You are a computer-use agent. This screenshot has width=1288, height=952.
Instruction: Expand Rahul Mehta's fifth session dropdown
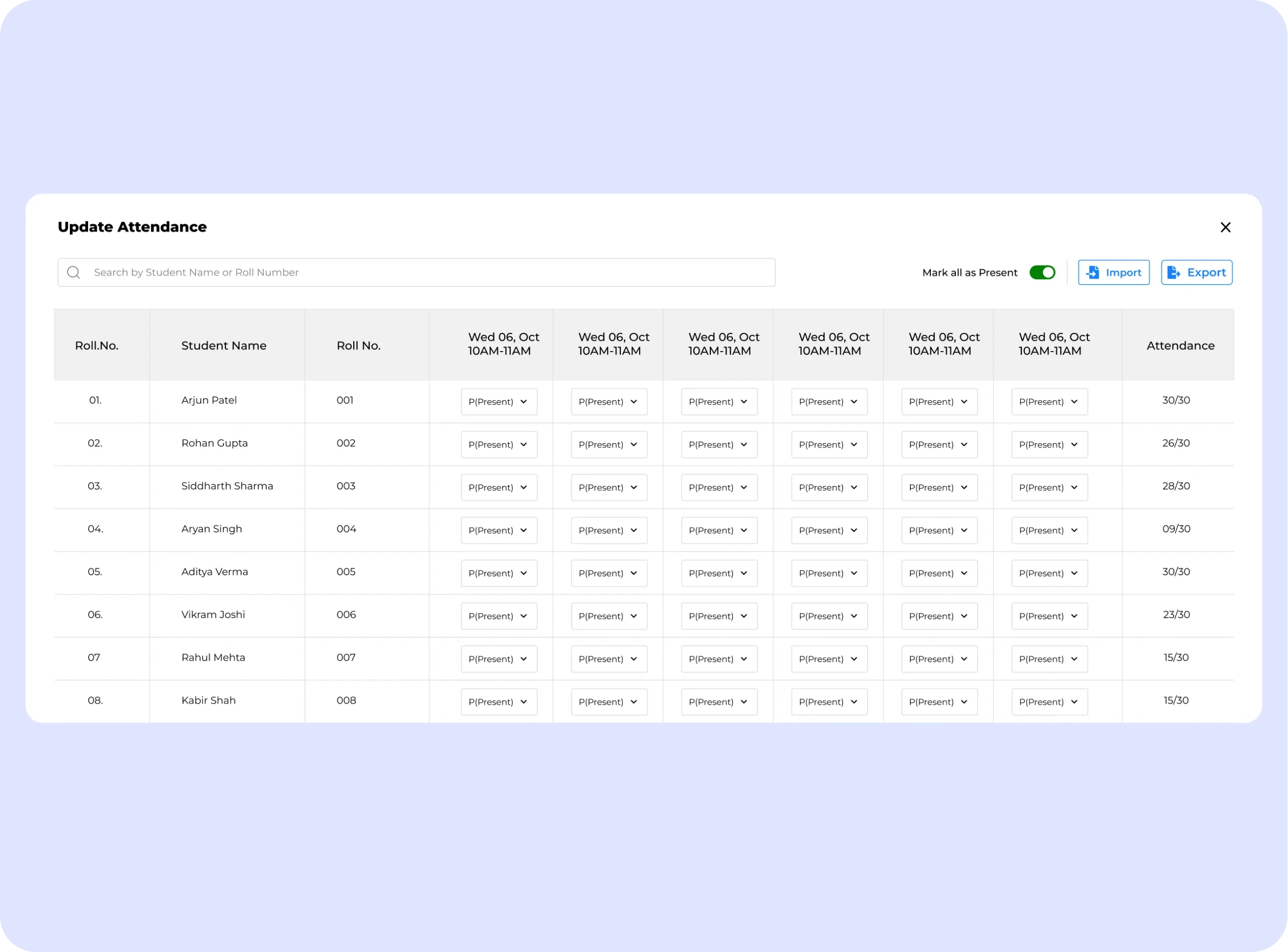pyautogui.click(x=939, y=659)
